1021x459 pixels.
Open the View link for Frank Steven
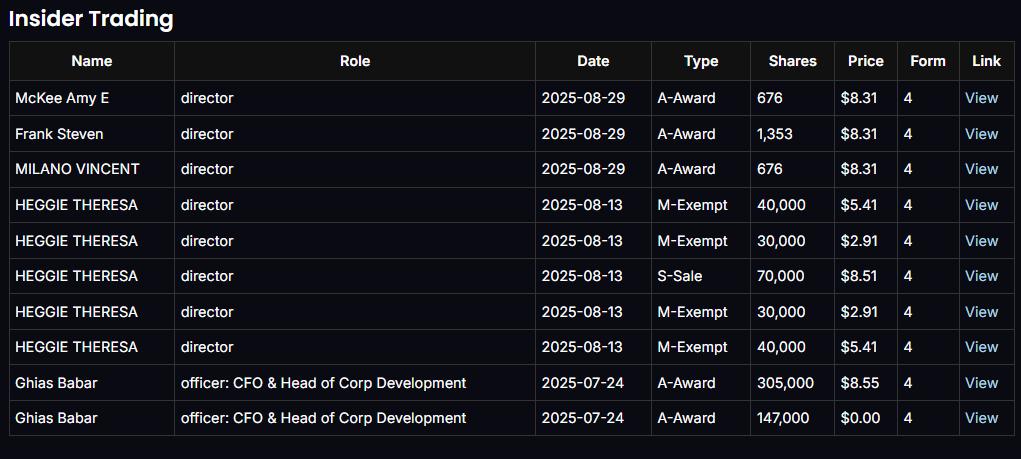pyautogui.click(x=981, y=134)
